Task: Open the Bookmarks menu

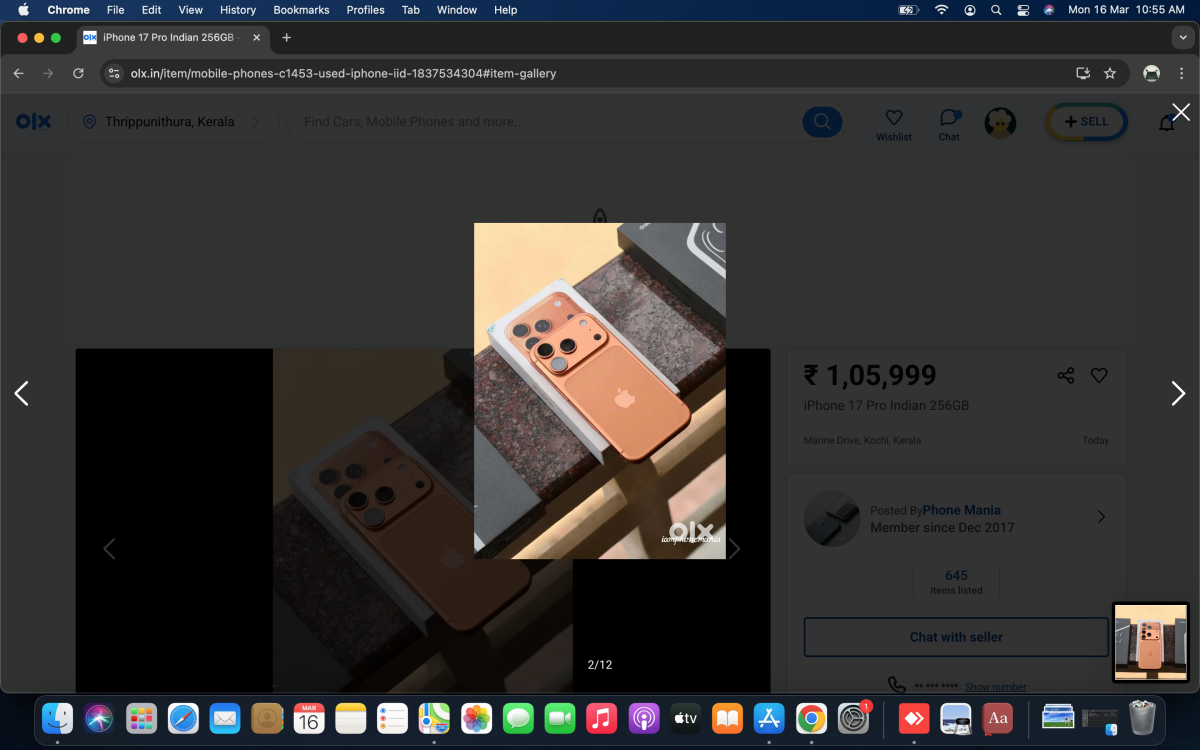Action: click(x=301, y=10)
